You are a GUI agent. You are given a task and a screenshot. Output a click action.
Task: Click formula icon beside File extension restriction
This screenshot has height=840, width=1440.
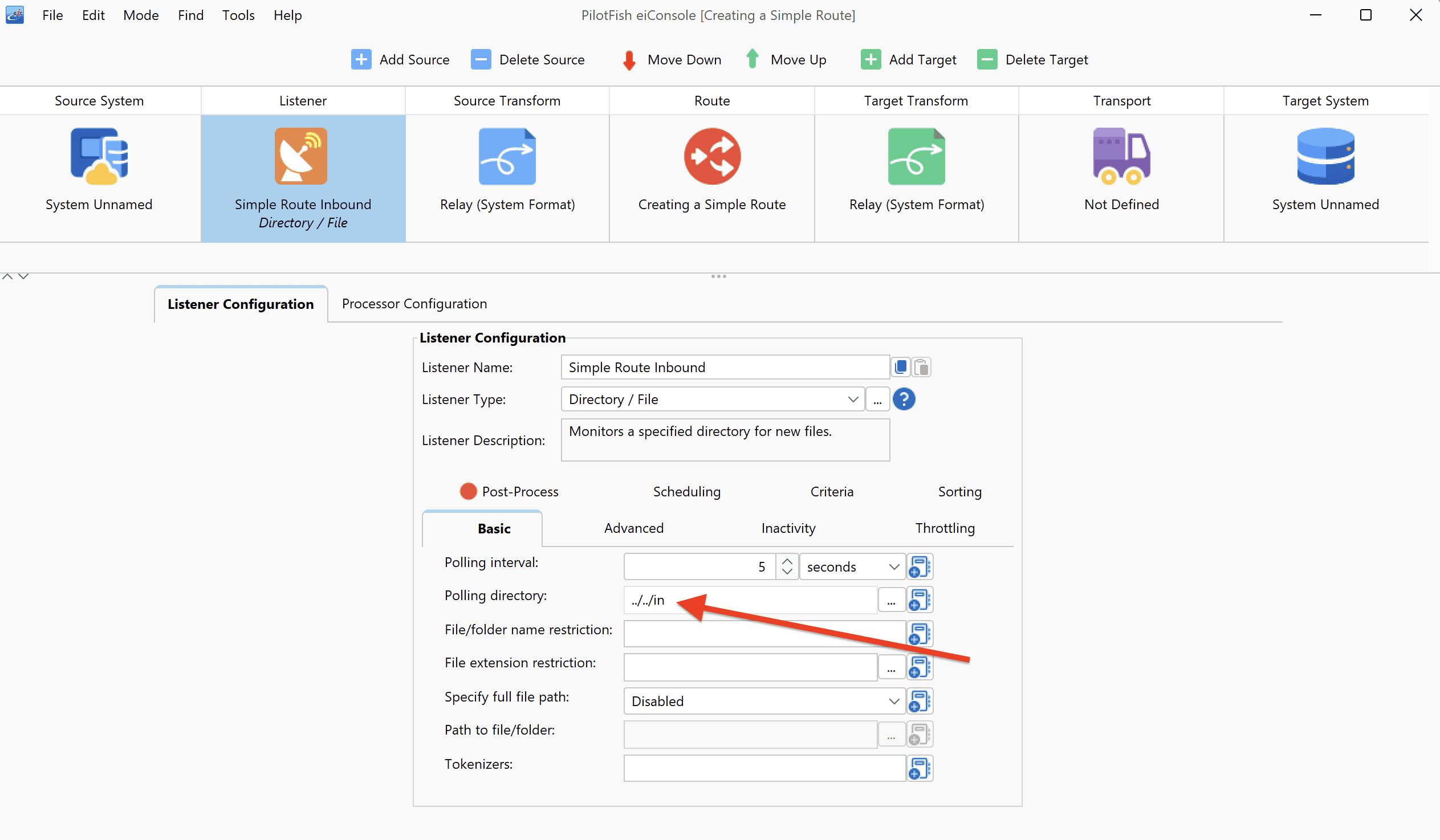(920, 667)
